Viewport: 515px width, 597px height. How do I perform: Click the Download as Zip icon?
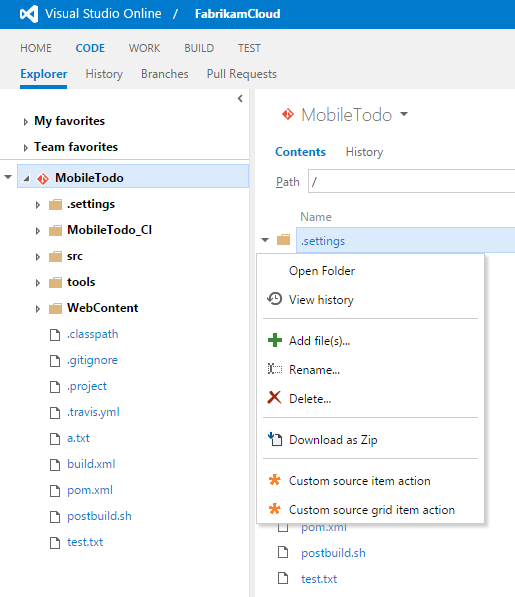275,439
